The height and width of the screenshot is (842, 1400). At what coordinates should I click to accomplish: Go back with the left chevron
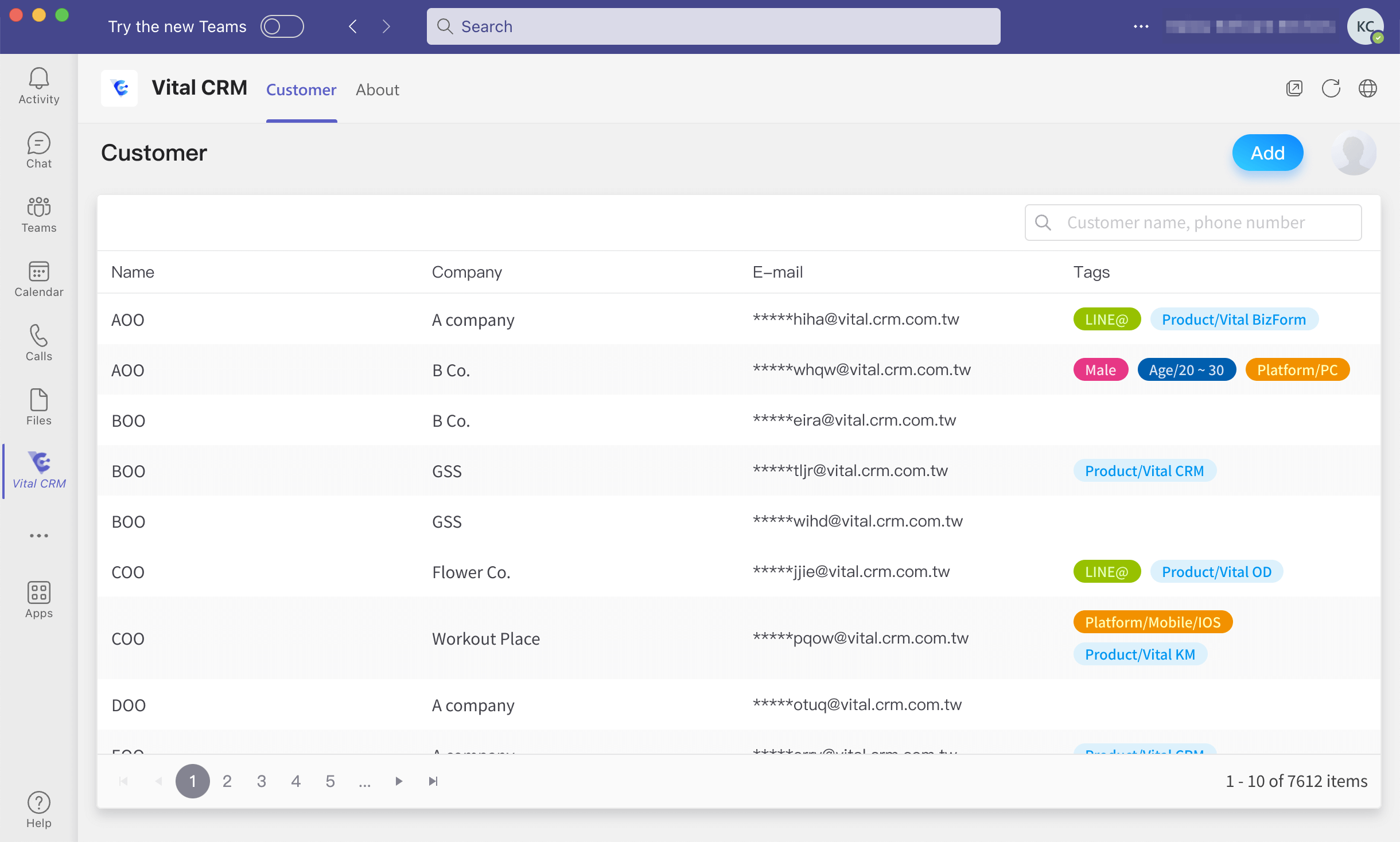tap(353, 26)
